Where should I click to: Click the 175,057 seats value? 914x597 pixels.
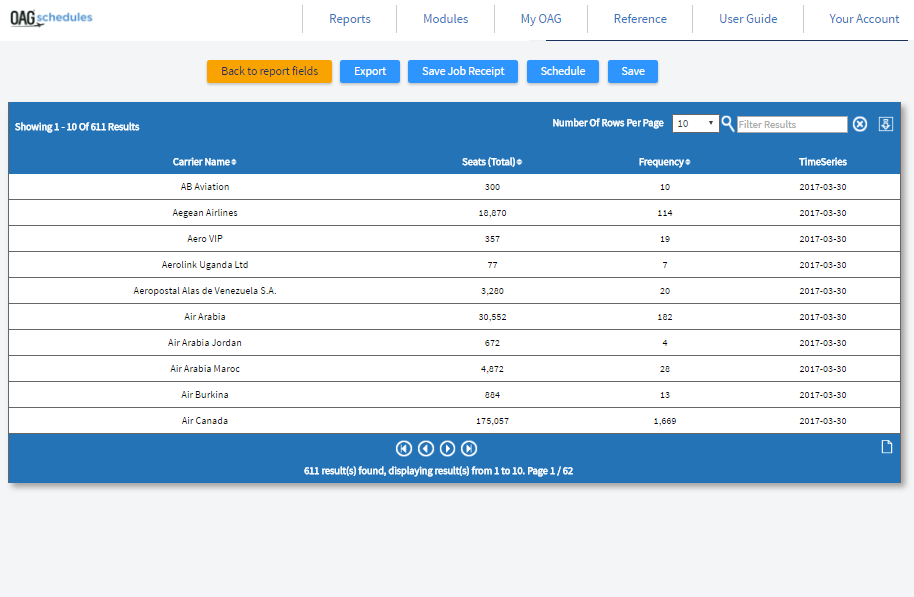(x=492, y=420)
